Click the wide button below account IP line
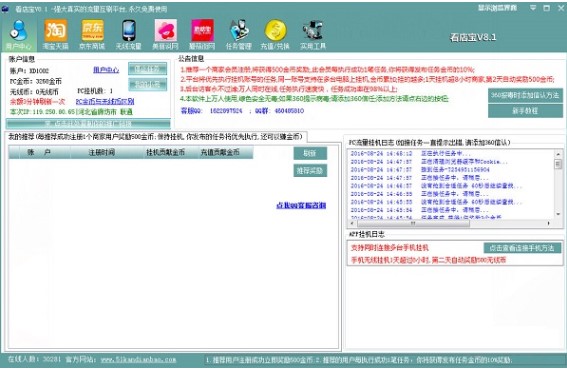Screen dimensions: 567x369 click(x=88, y=124)
